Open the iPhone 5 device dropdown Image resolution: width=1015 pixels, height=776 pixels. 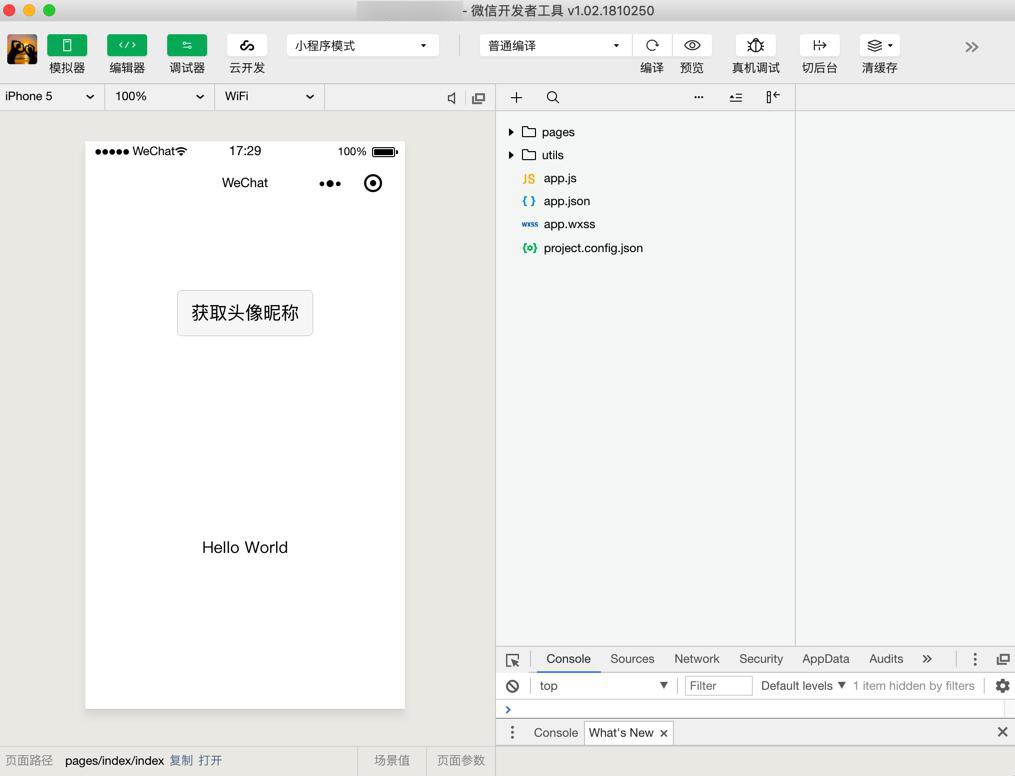[50, 96]
